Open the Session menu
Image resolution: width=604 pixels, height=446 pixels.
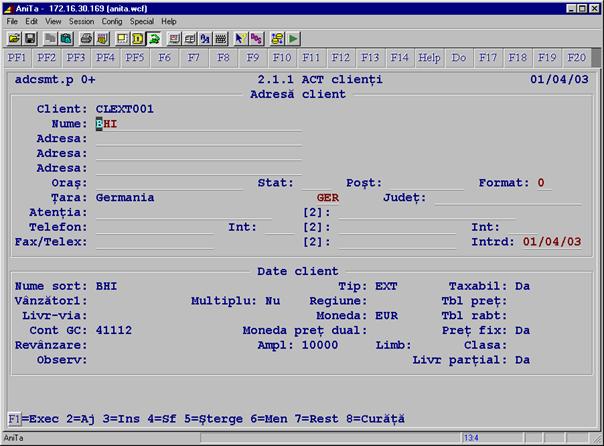coord(81,21)
